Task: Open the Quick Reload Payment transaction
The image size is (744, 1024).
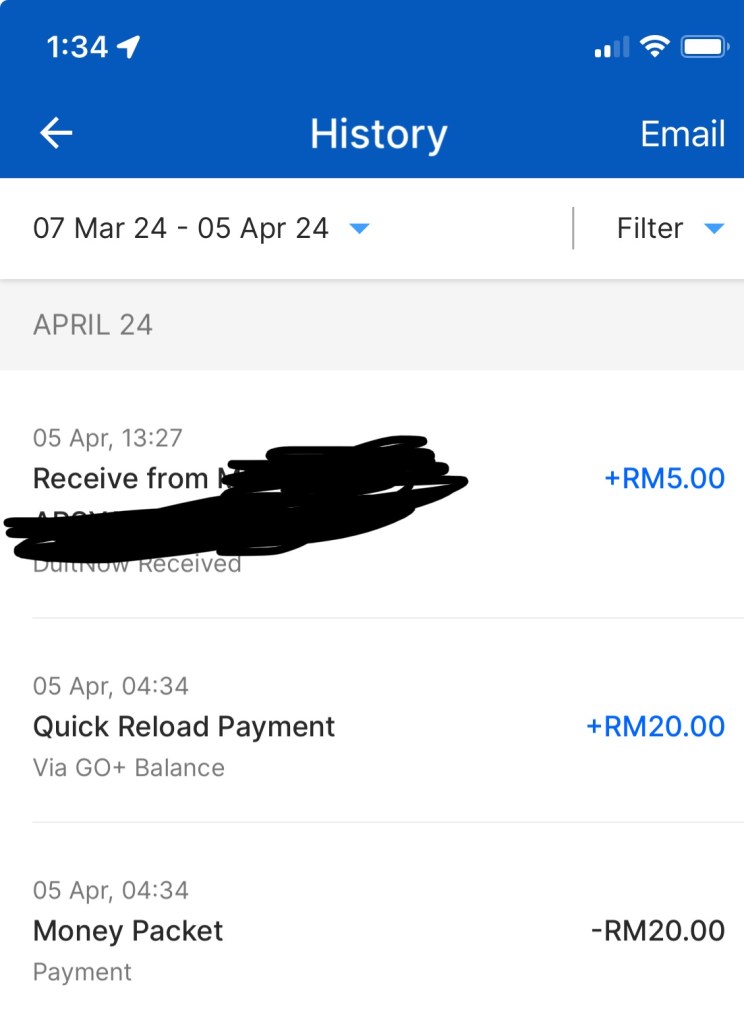Action: [184, 726]
